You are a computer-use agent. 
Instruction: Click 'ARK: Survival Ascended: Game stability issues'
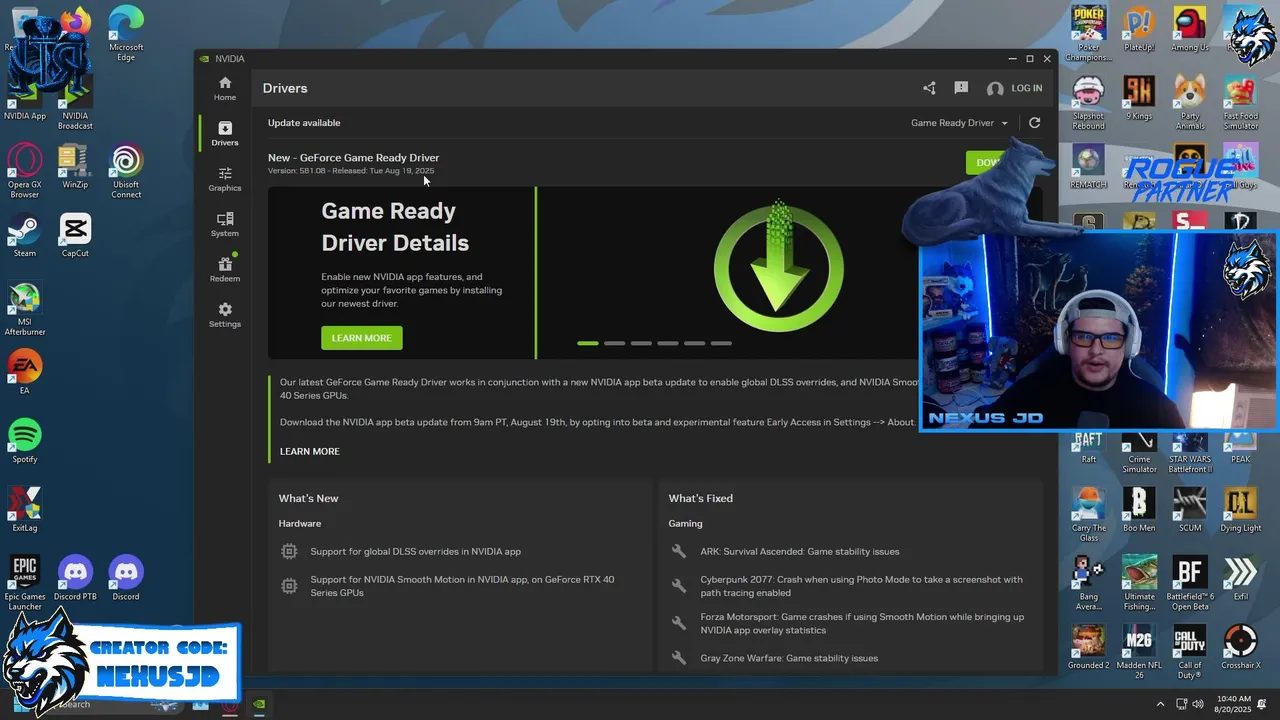pos(799,551)
